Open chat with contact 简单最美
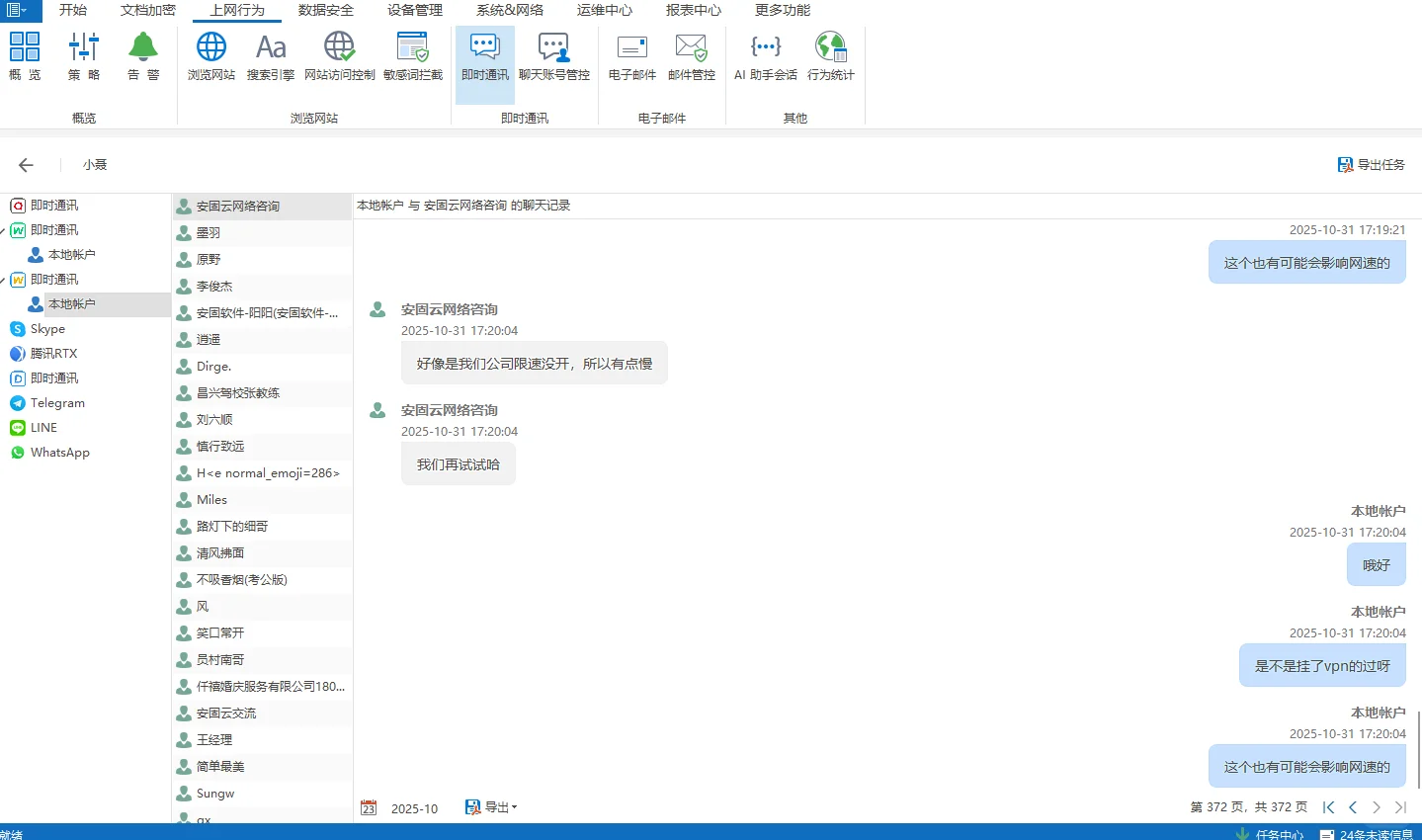The width and height of the screenshot is (1422, 840). pos(263,766)
